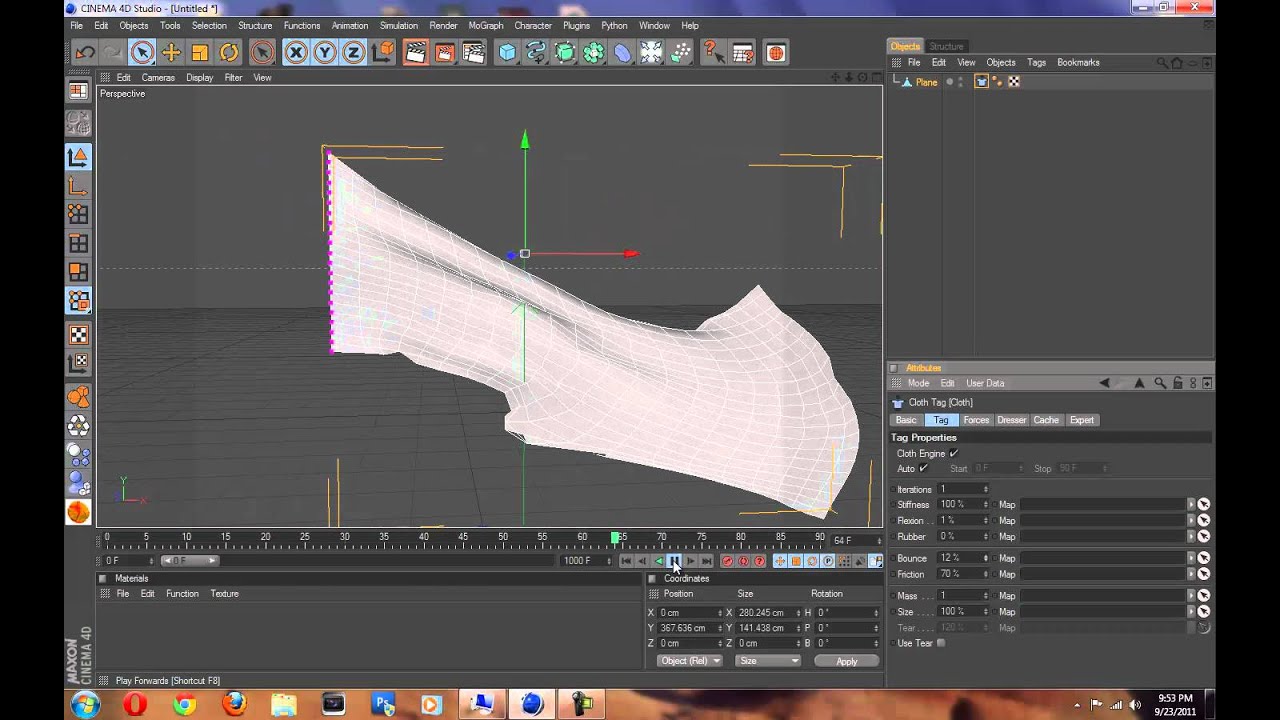Select the Move tool in the top toolbar
The image size is (1280, 720).
point(171,53)
